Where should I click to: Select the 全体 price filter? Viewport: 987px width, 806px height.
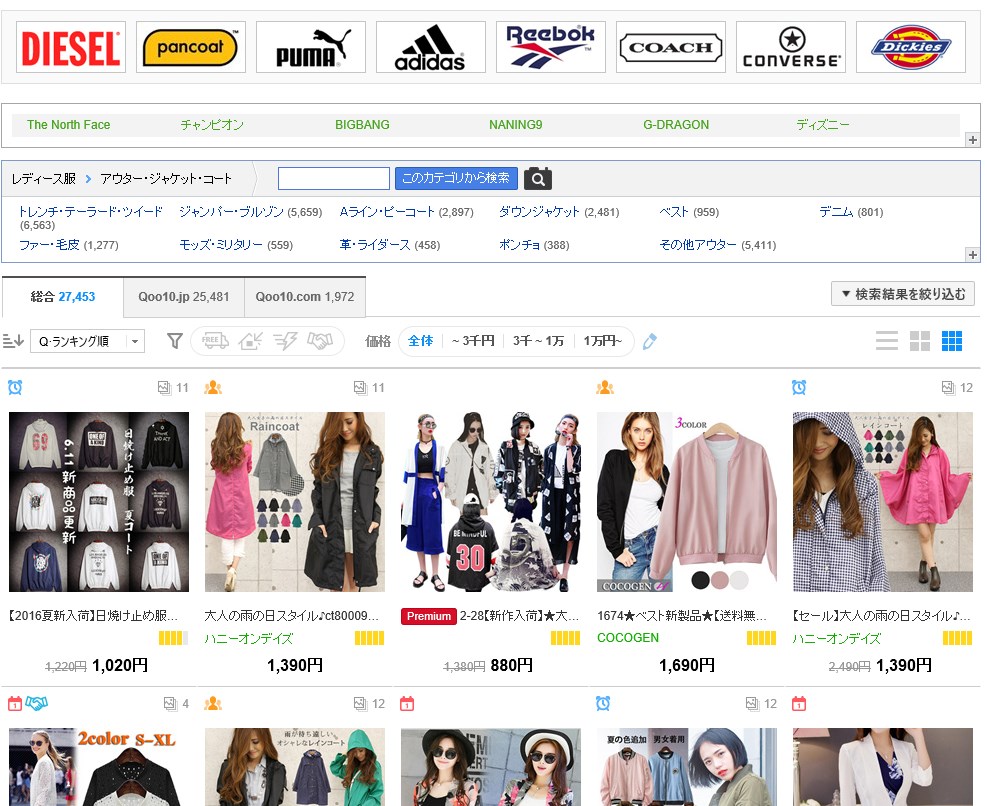[x=420, y=341]
